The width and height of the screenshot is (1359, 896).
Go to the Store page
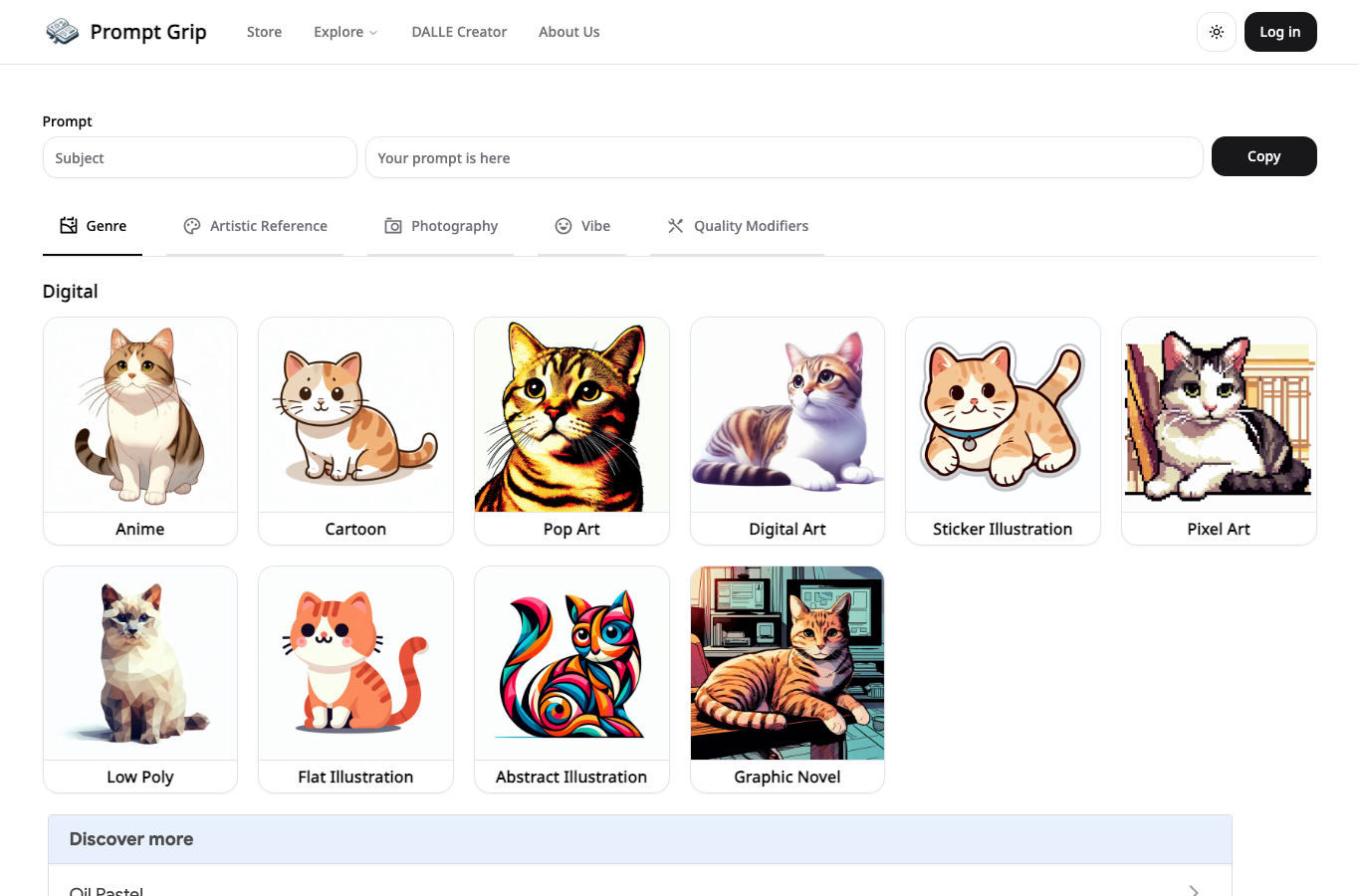tap(264, 32)
